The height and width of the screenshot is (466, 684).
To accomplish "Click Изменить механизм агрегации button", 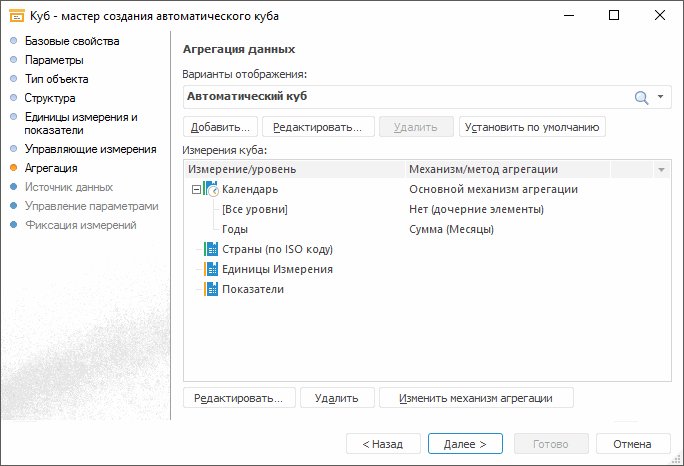I will pyautogui.click(x=475, y=398).
